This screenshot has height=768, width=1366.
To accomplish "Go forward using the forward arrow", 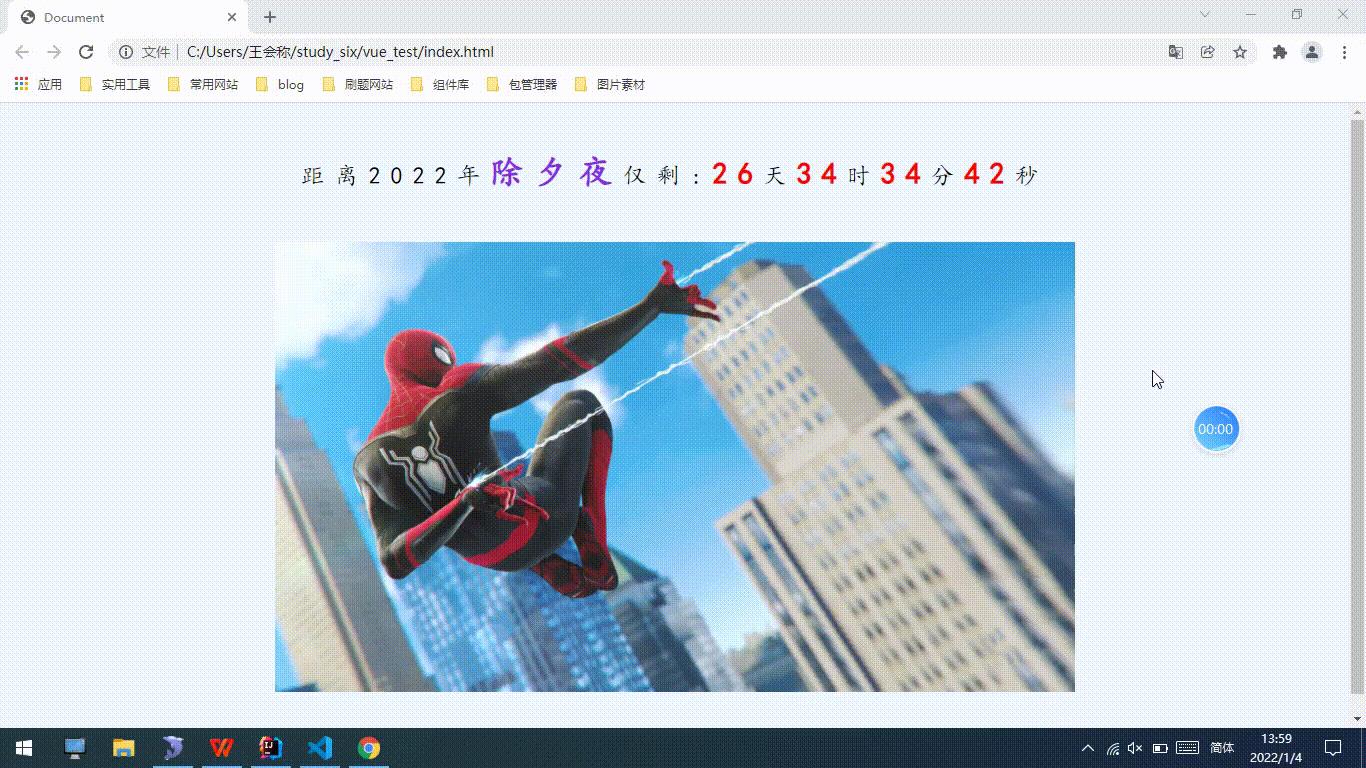I will pyautogui.click(x=54, y=52).
